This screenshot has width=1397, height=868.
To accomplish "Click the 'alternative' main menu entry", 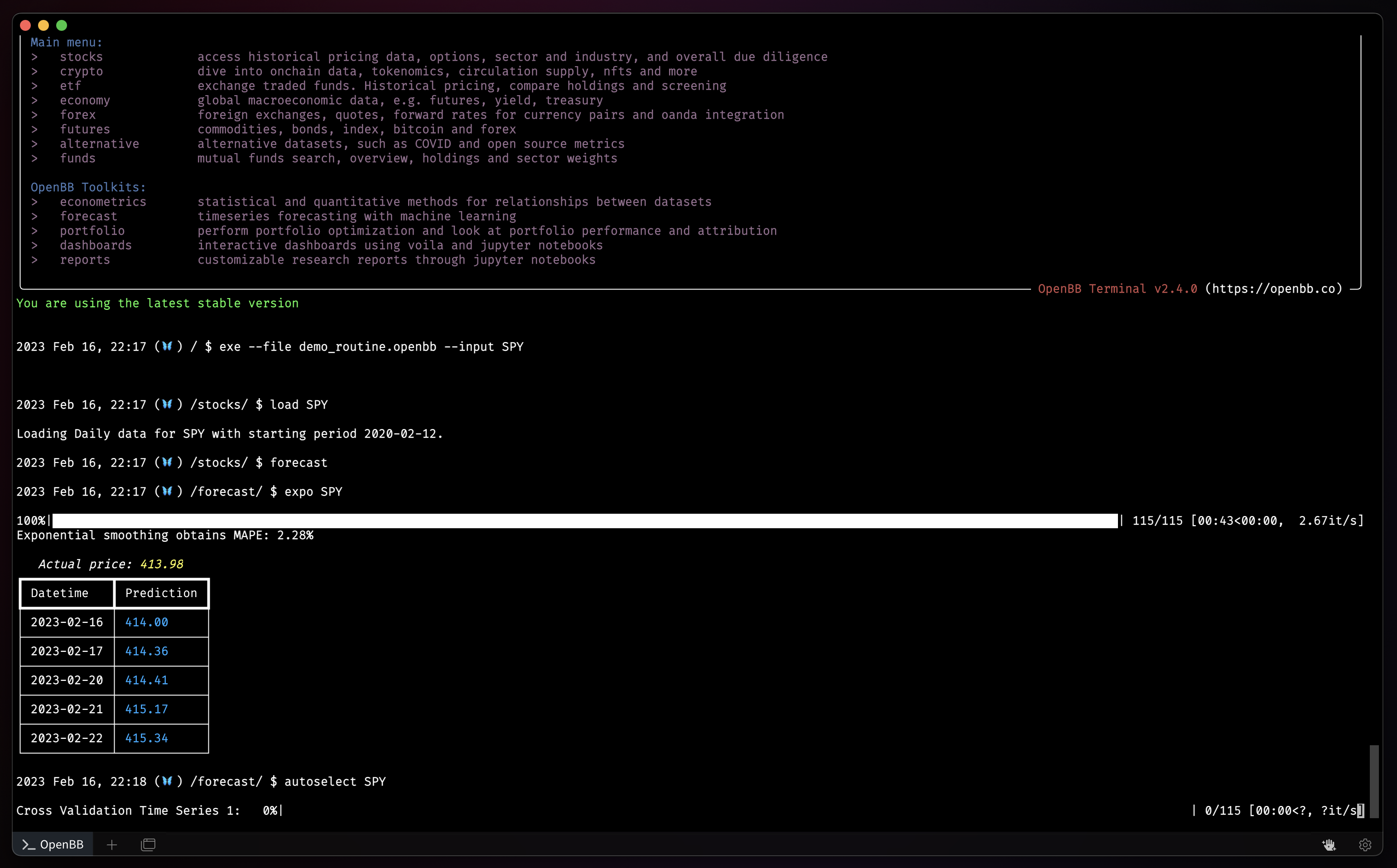I will (99, 144).
